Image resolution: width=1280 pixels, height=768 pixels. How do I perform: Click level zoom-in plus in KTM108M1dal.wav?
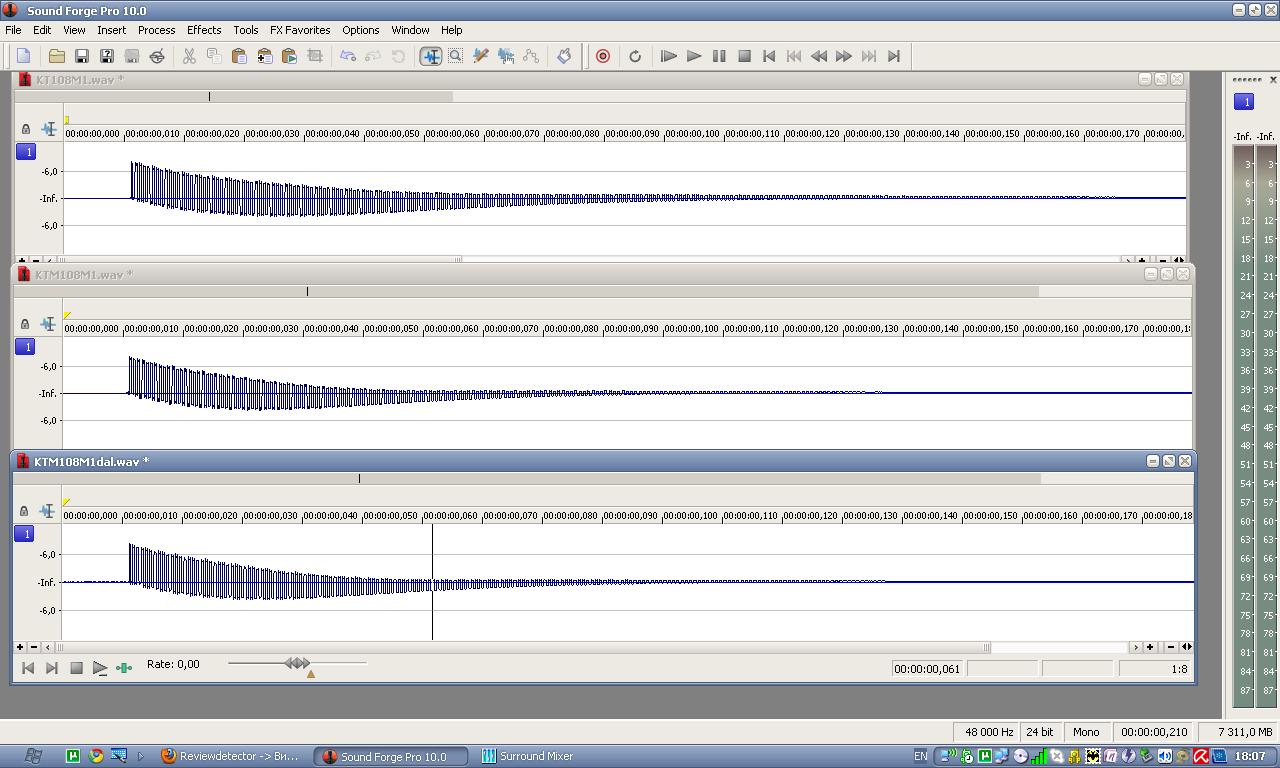coord(19,647)
